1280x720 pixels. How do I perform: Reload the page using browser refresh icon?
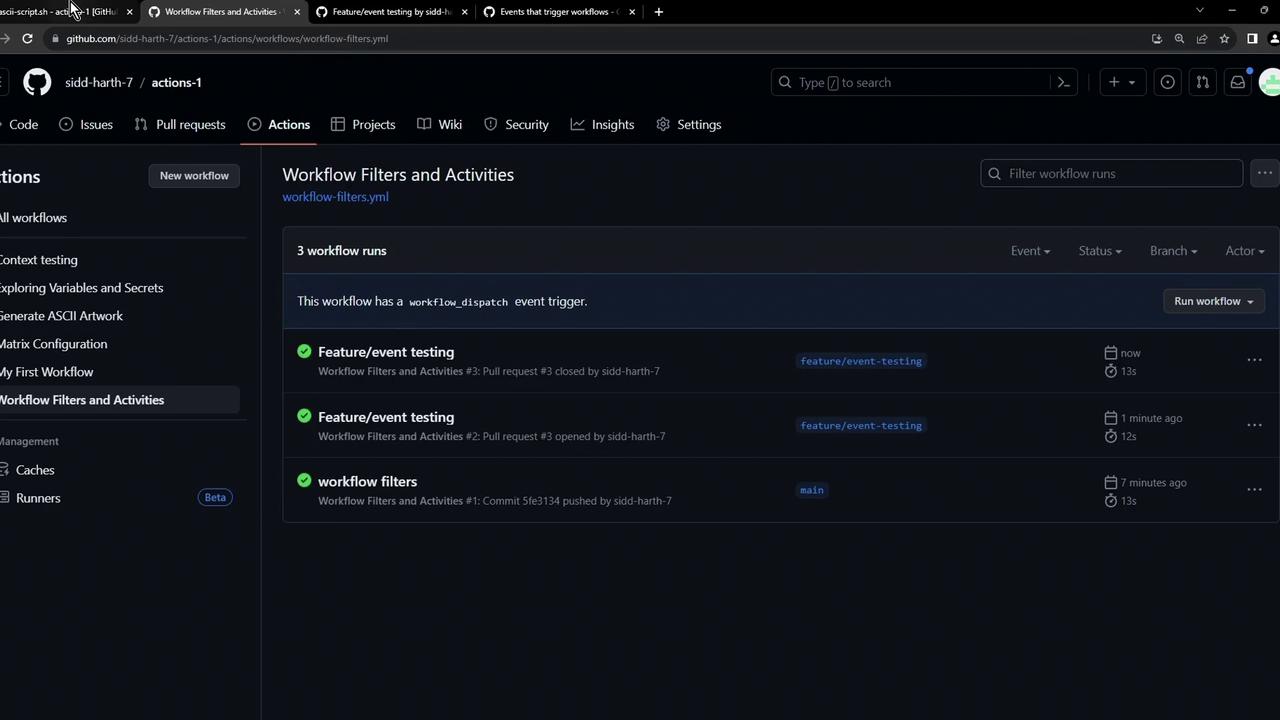pos(27,38)
